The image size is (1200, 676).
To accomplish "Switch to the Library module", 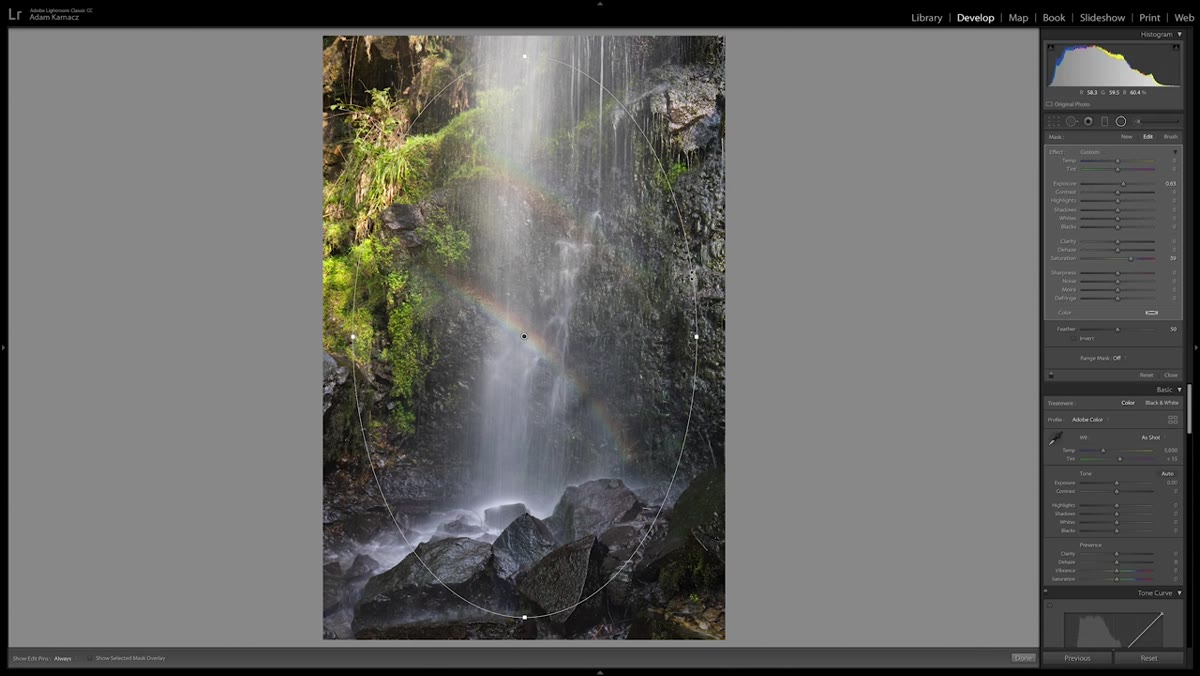I will (x=927, y=18).
